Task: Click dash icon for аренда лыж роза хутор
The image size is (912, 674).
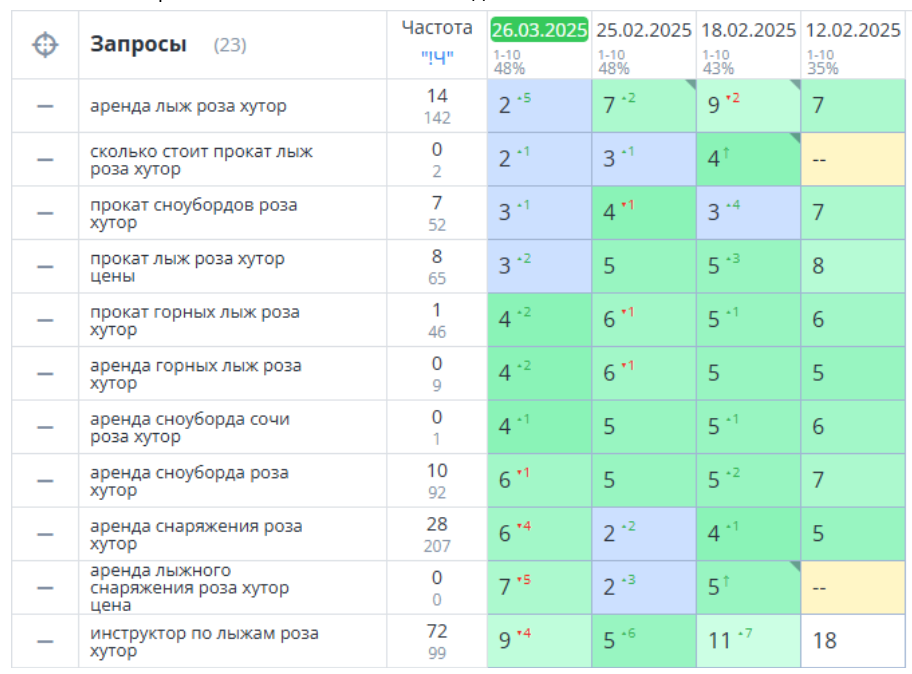Action: [x=45, y=106]
